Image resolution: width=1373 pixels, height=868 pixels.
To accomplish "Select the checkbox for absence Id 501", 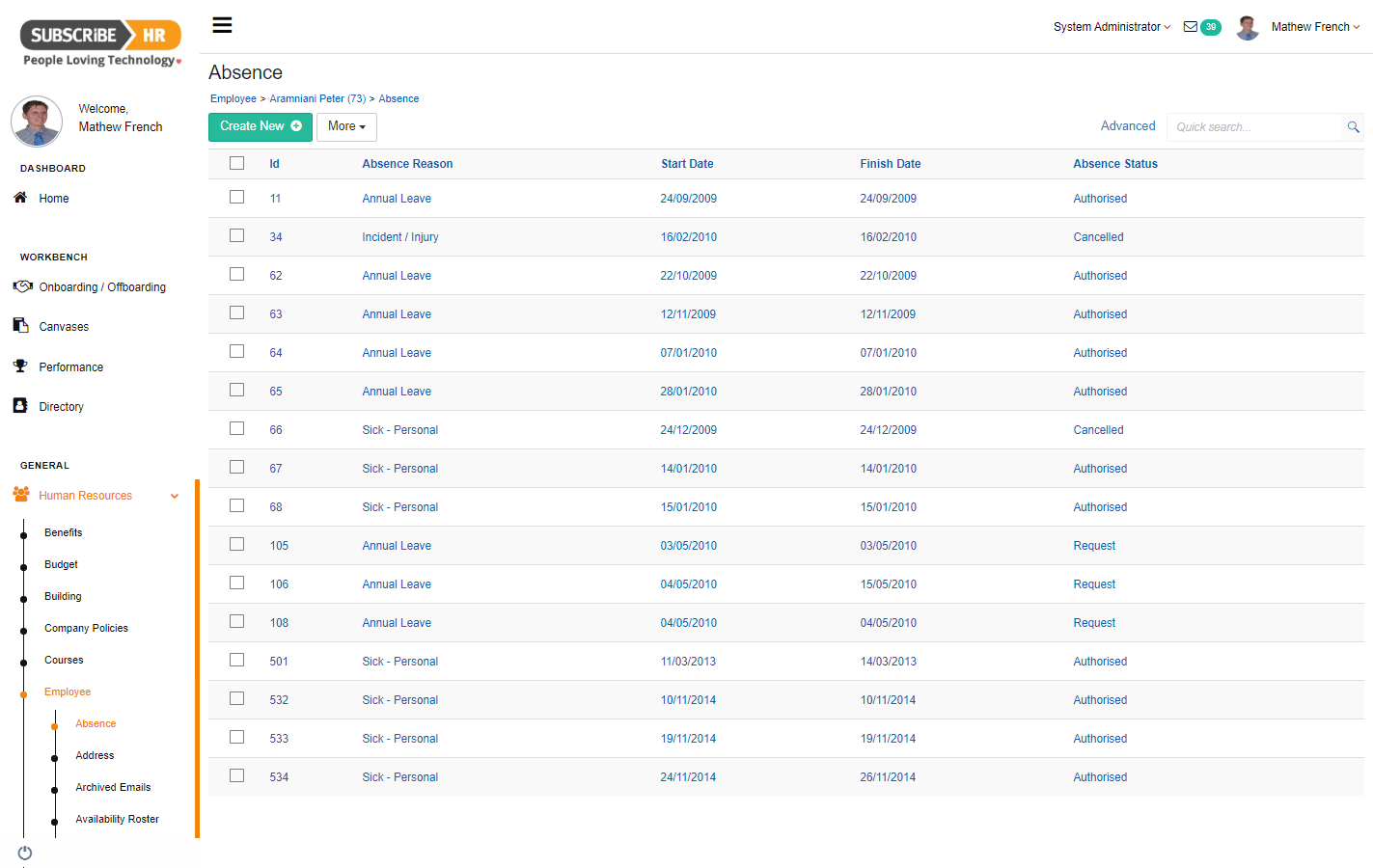I will [236, 661].
